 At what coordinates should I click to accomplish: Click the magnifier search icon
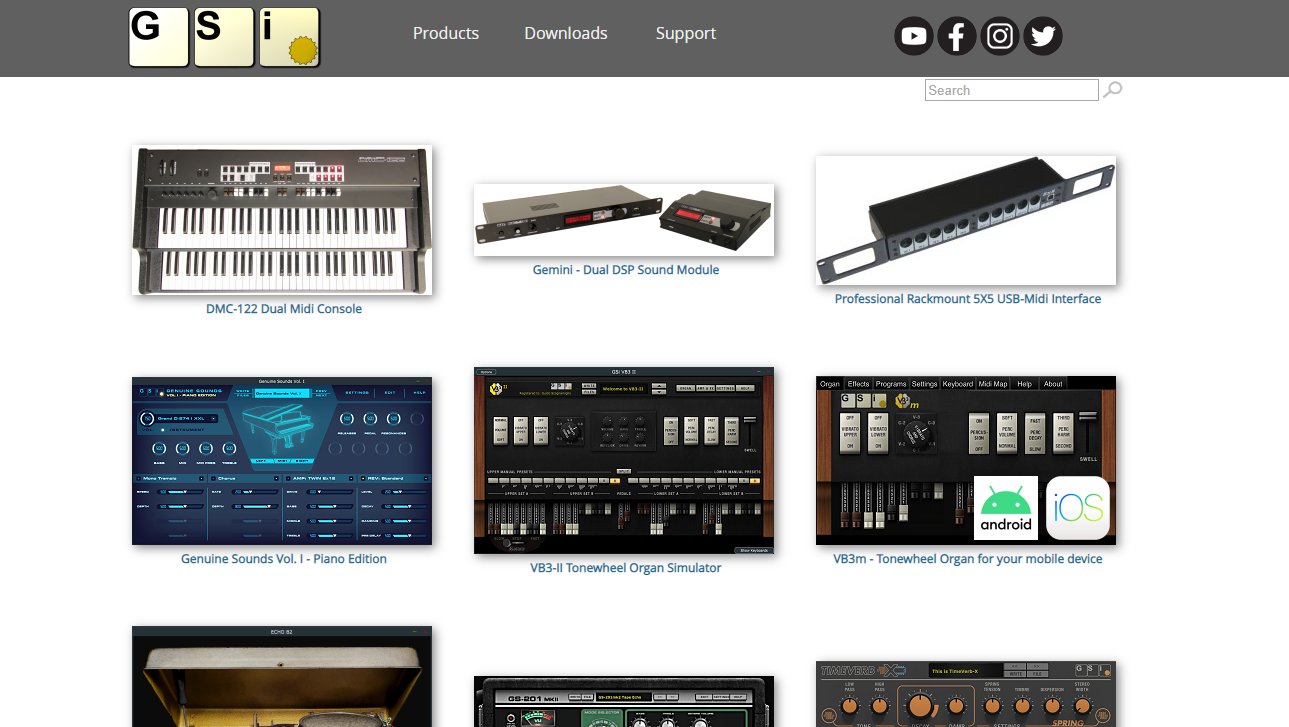tap(1112, 90)
